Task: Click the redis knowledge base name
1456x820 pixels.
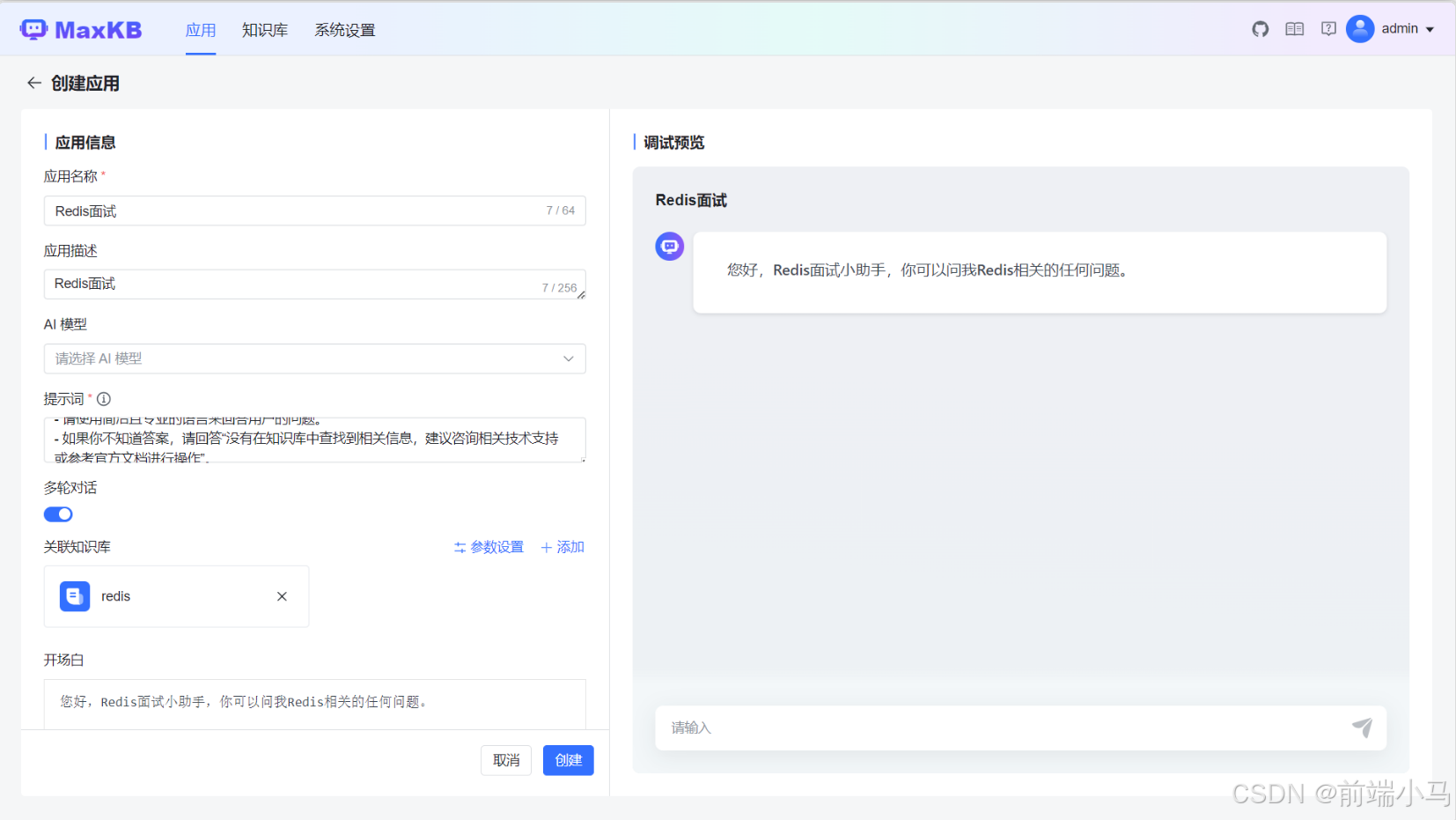Action: pos(115,596)
